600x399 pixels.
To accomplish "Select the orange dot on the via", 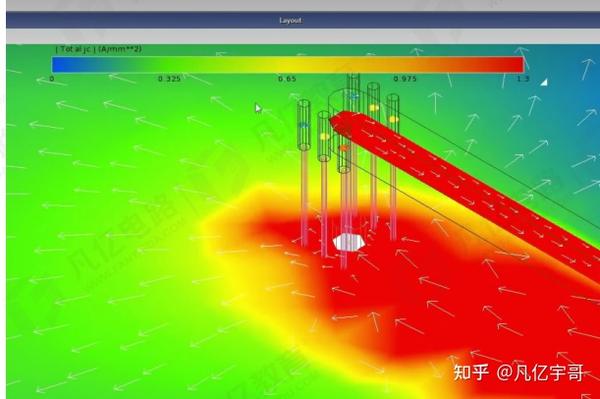I will [344, 148].
